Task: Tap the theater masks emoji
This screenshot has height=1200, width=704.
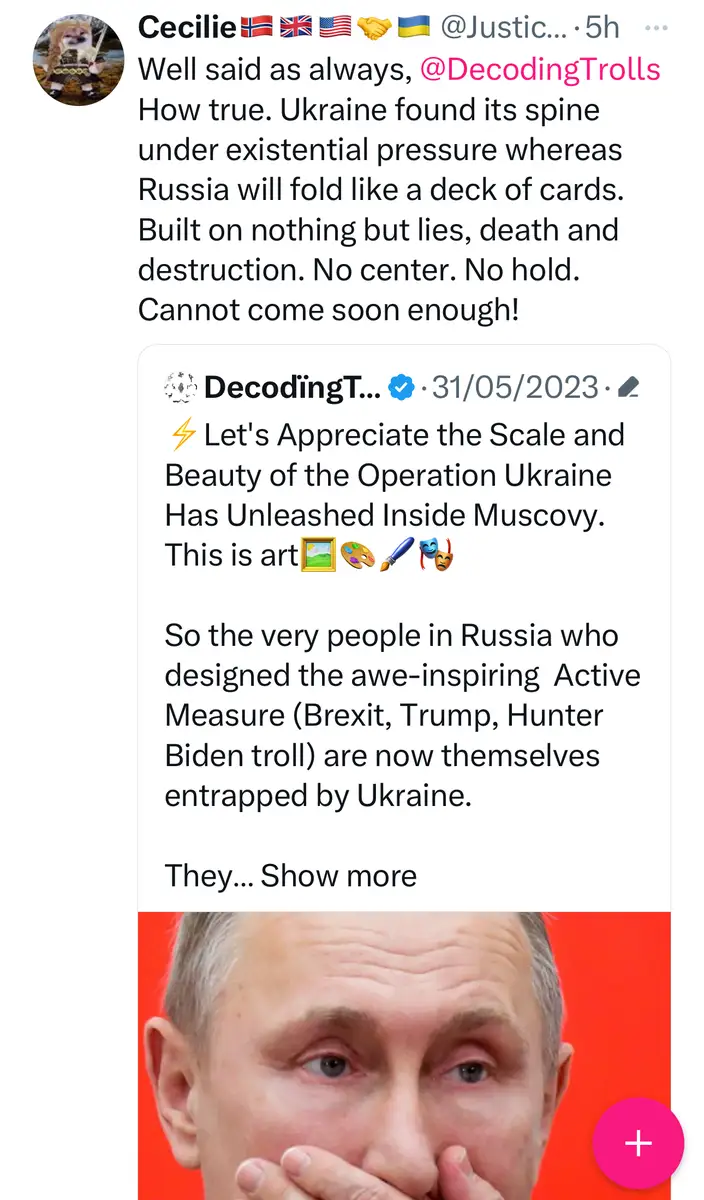Action: (435, 554)
